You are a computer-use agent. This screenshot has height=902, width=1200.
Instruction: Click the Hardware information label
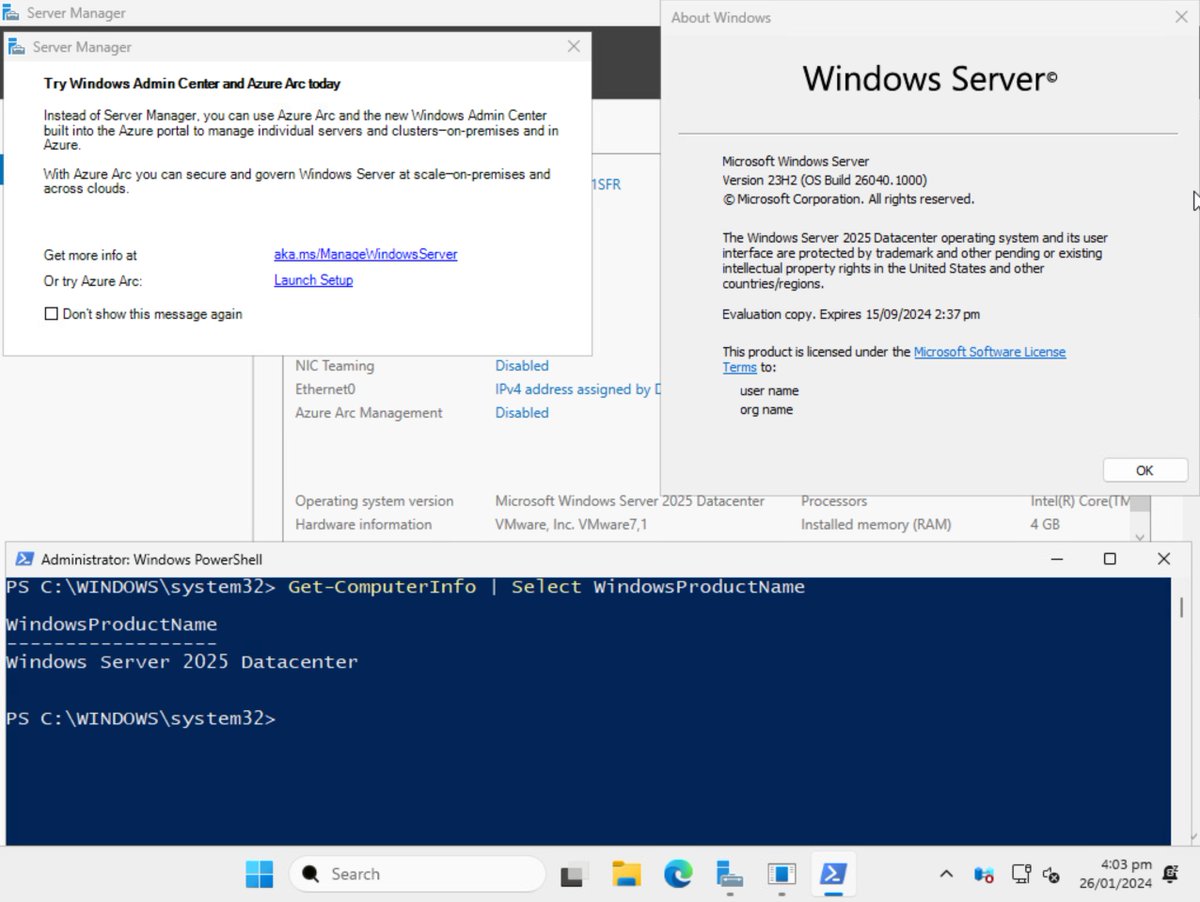coord(363,524)
